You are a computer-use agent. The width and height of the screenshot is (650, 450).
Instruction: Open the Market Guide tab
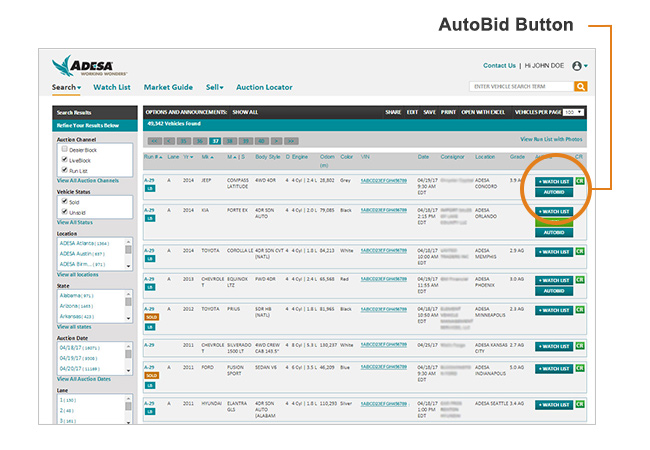[168, 88]
